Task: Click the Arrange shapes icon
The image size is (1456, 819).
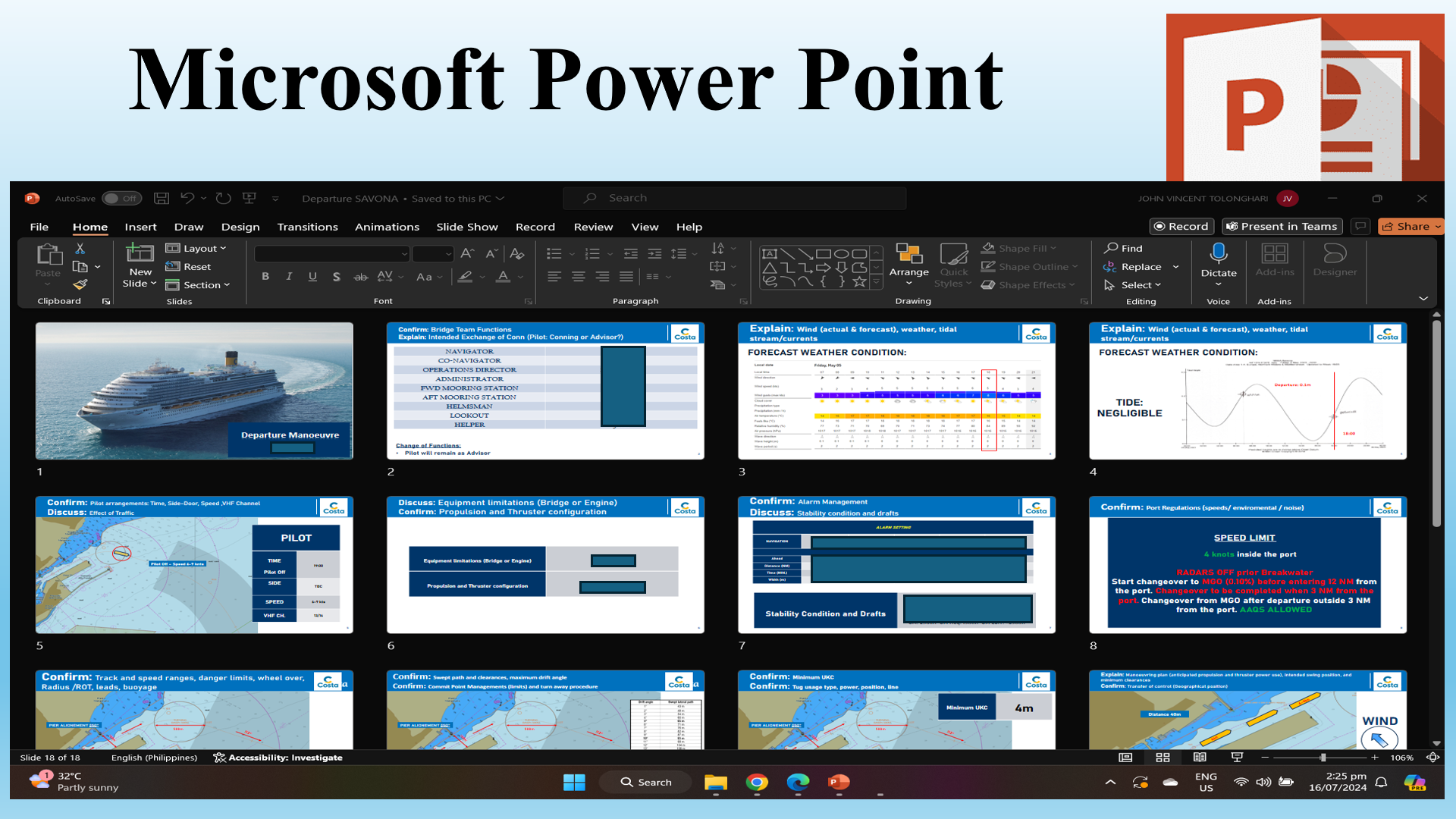Action: pos(908,254)
